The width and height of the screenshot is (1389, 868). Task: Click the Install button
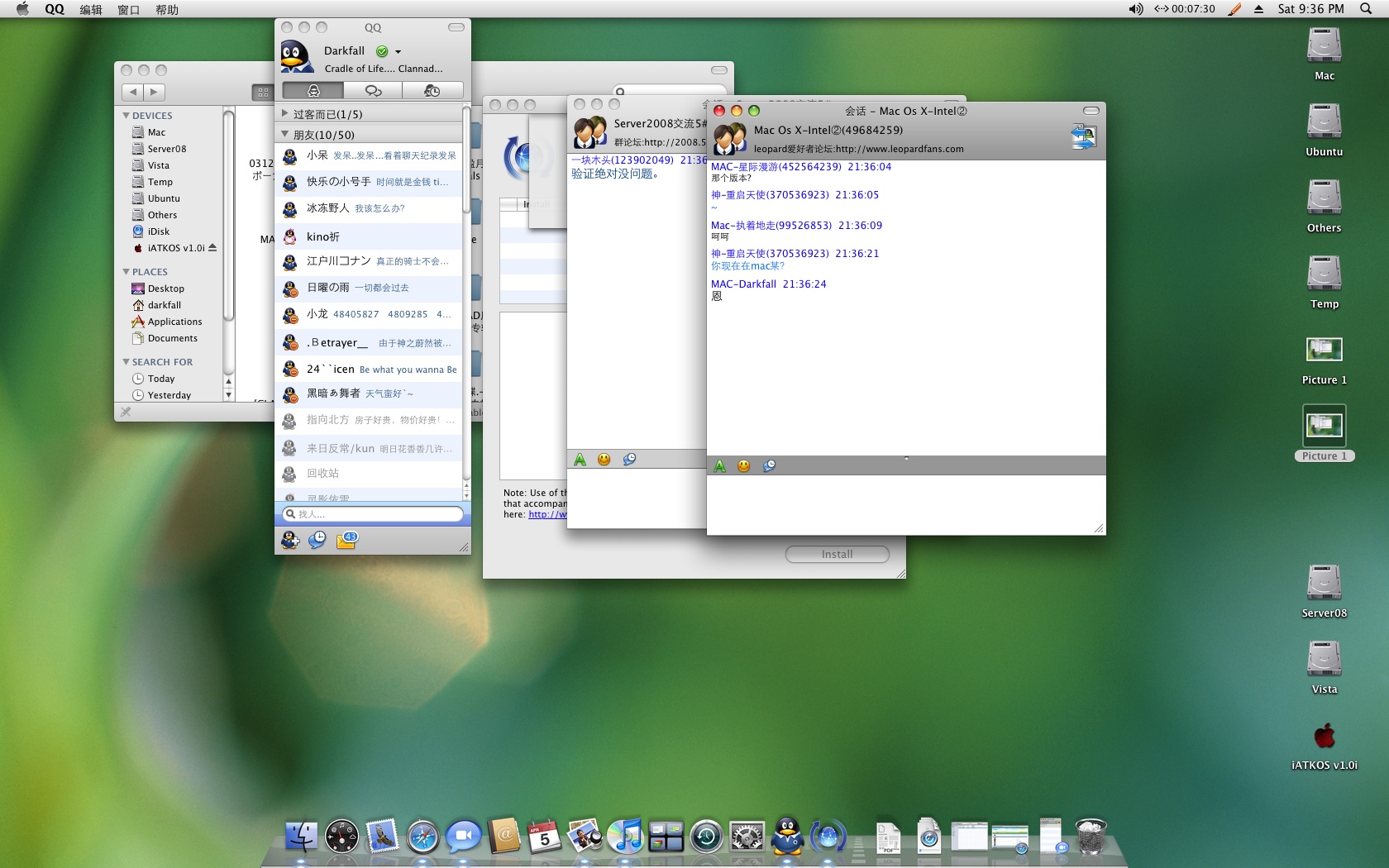tap(837, 554)
